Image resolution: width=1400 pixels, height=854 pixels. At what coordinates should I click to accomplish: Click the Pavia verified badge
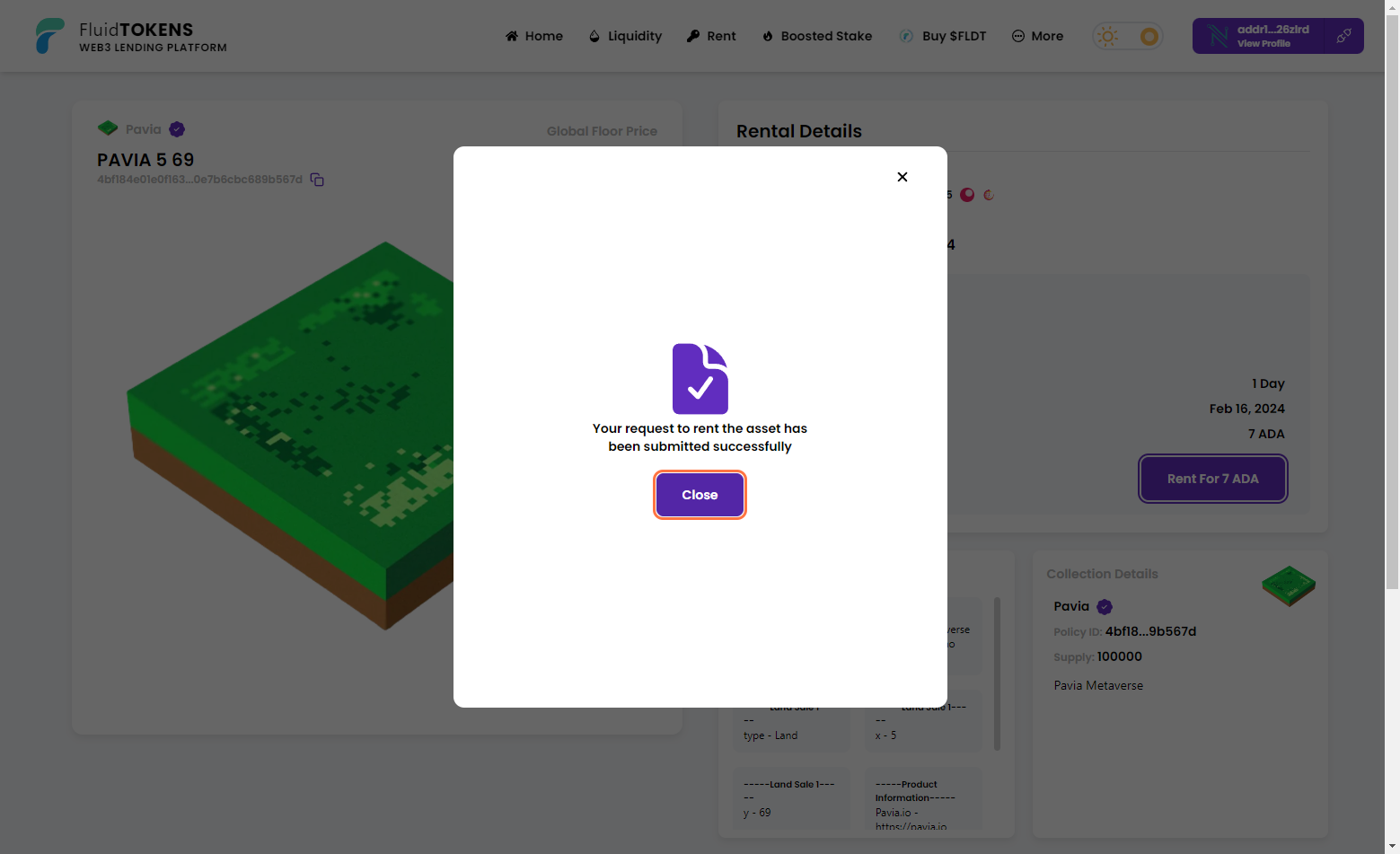(x=176, y=128)
